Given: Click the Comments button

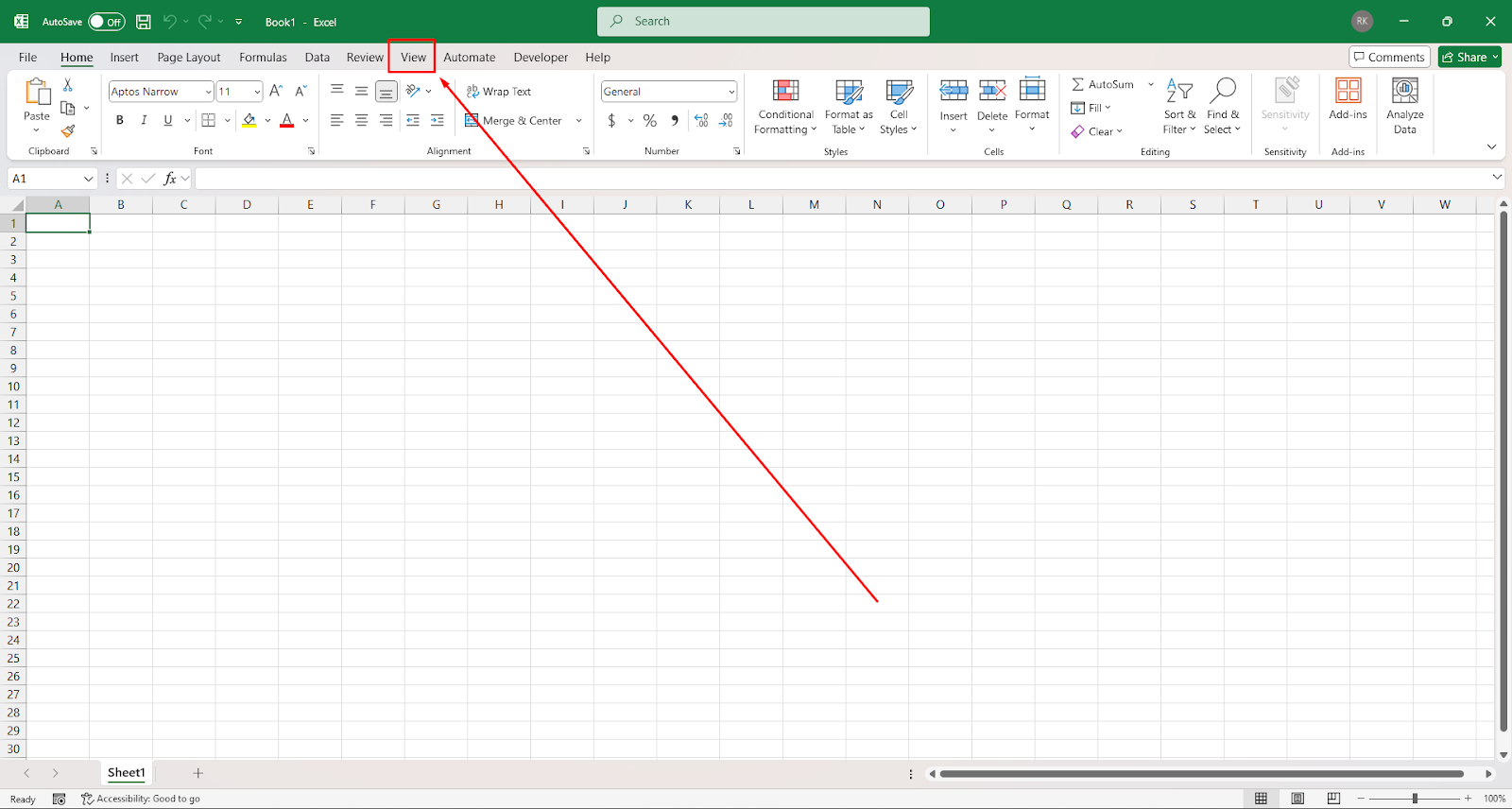Looking at the screenshot, I should (x=1389, y=57).
